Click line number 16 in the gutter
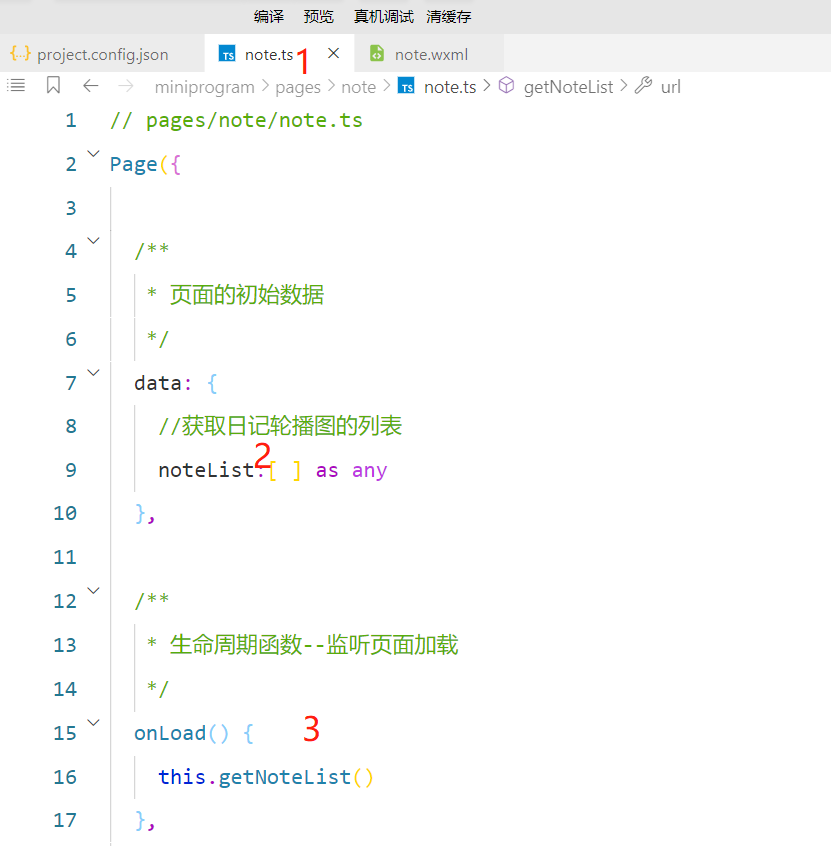The height and width of the screenshot is (846, 831). coord(65,776)
